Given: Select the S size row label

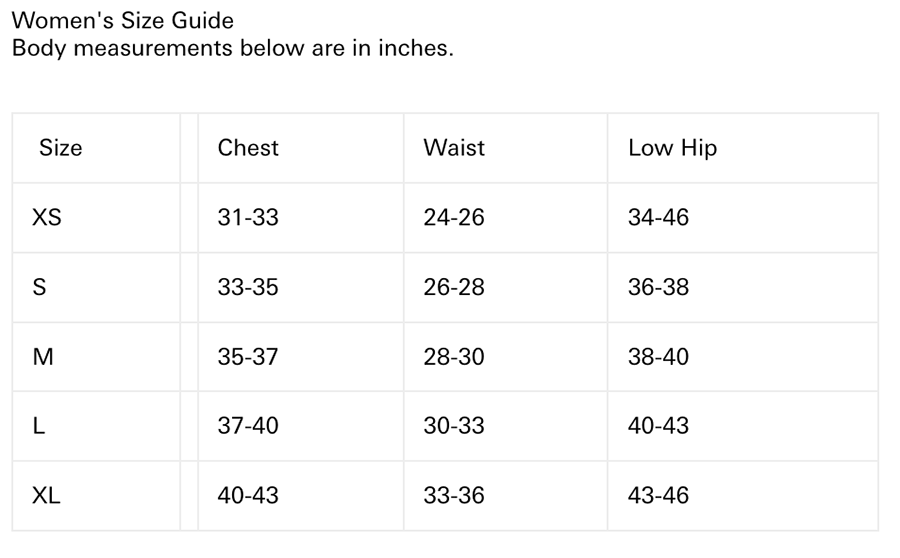Looking at the screenshot, I should click(x=40, y=287).
